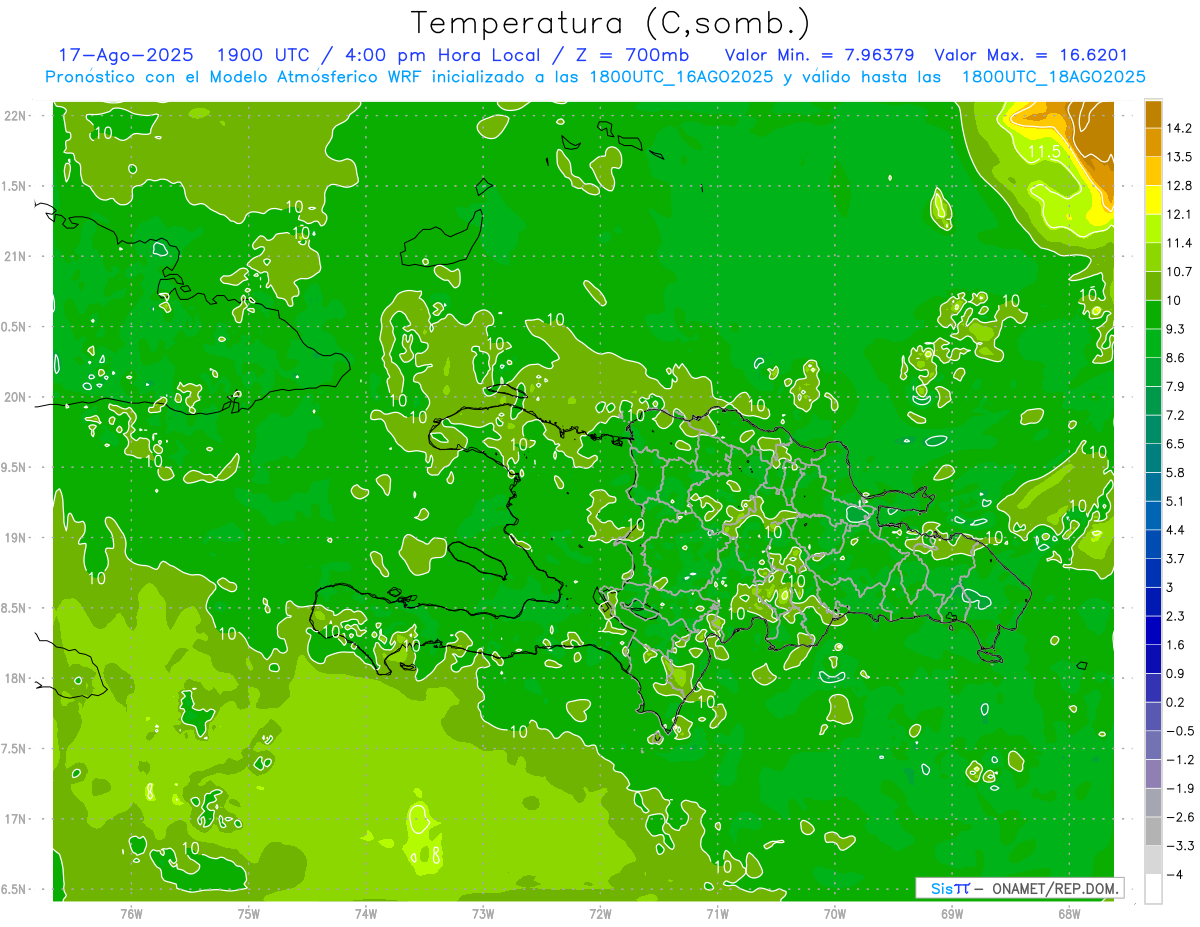
Task: Click the '68W' longitude axis label
Action: pyautogui.click(x=1069, y=914)
